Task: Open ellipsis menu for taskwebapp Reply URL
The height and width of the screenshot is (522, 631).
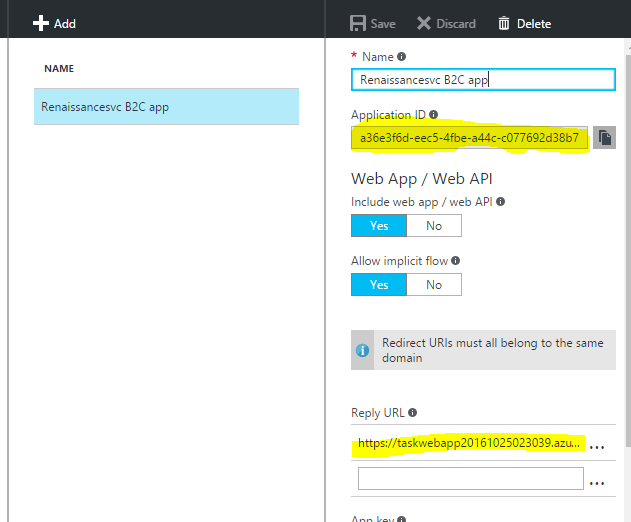Action: tap(597, 444)
